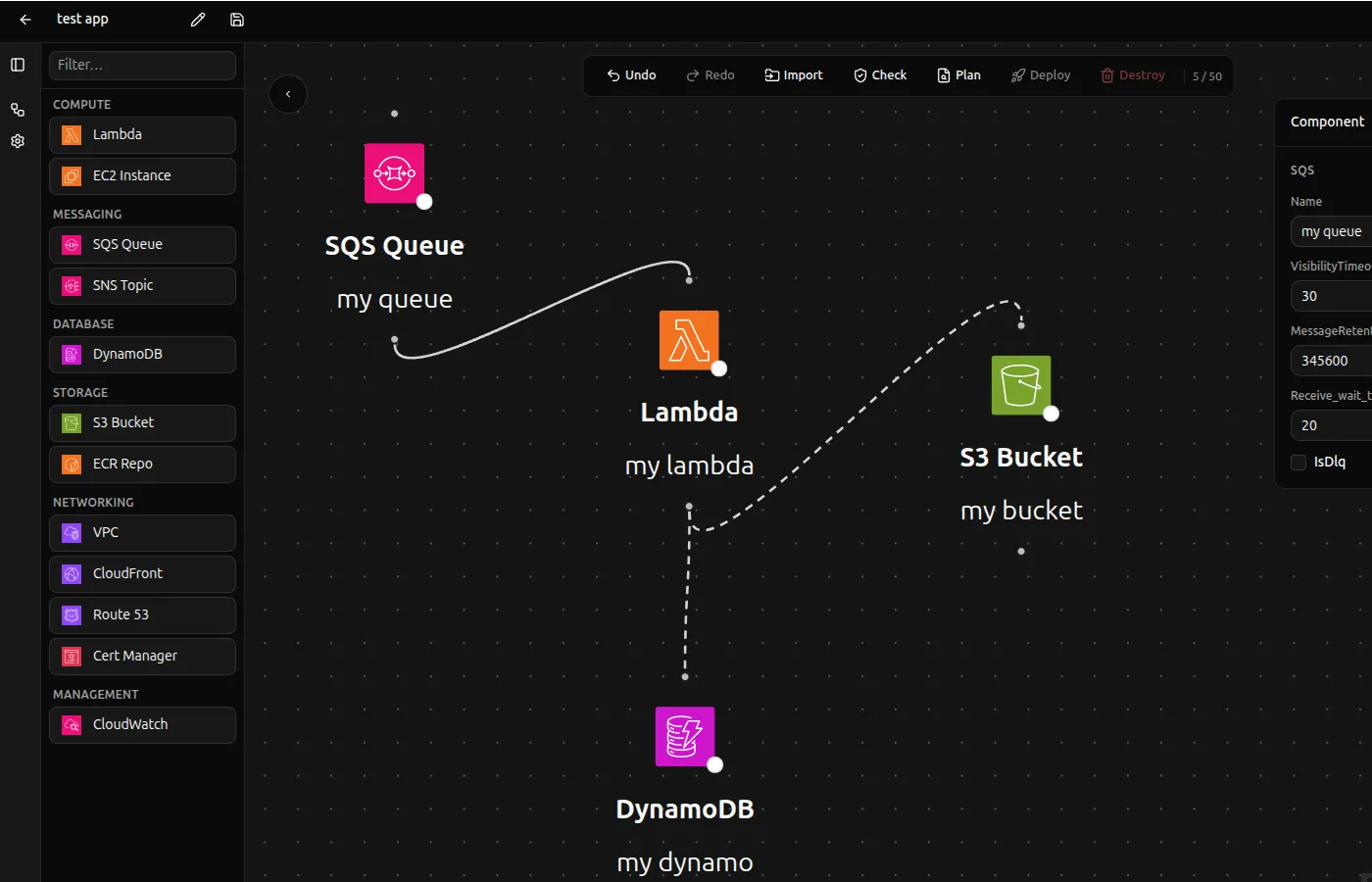Add an EC2 Instance from the palette
Screen dimensions: 1372x882
pyautogui.click(x=142, y=176)
